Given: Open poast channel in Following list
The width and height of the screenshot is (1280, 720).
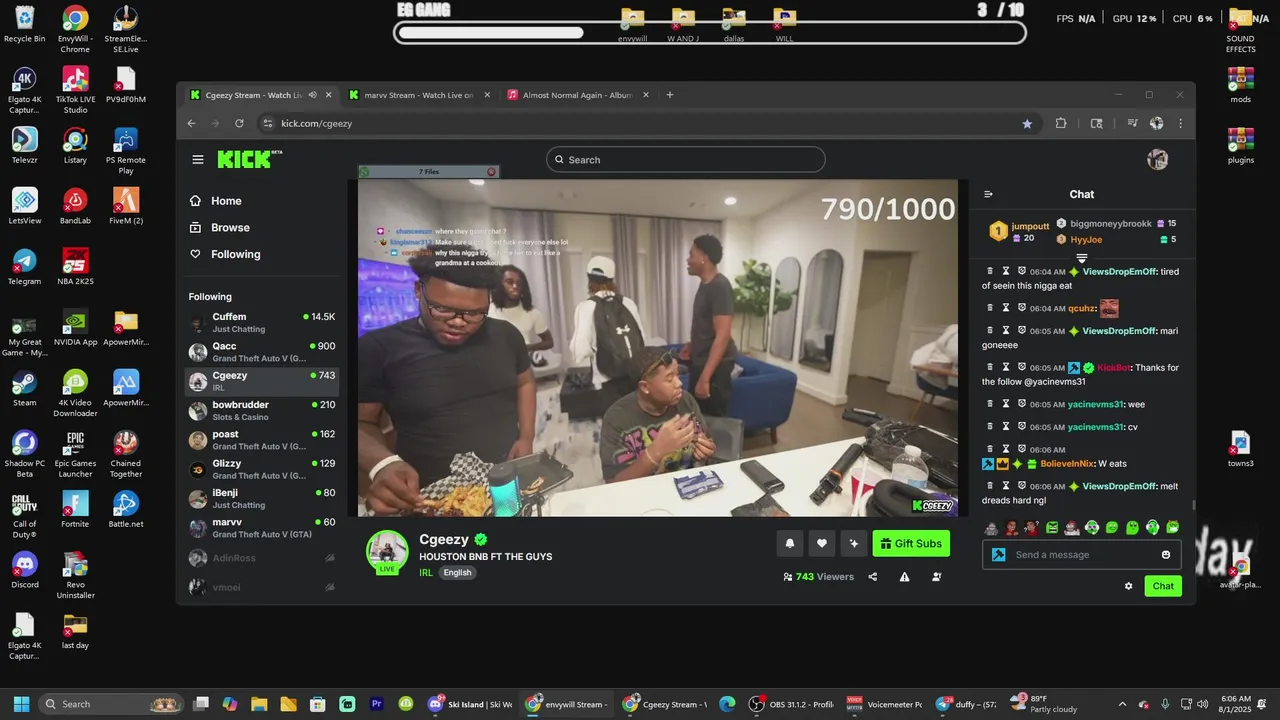Looking at the screenshot, I should pyautogui.click(x=262, y=440).
